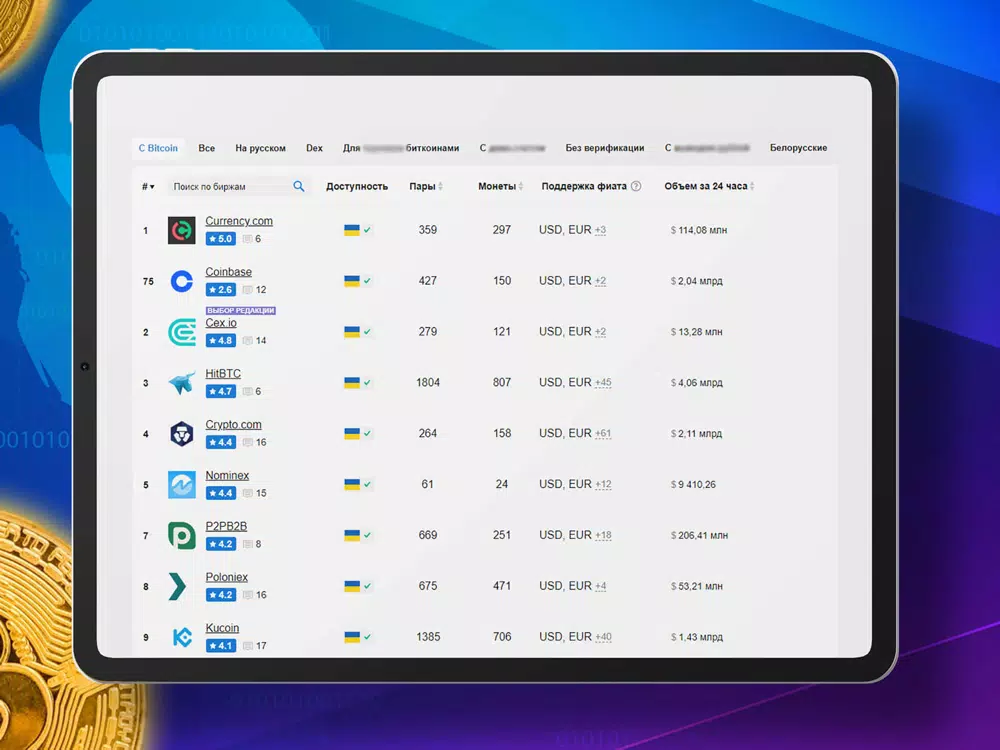Image resolution: width=1000 pixels, height=750 pixels.
Task: Expand Crypto.com +61 more fiat currencies
Action: (x=603, y=434)
